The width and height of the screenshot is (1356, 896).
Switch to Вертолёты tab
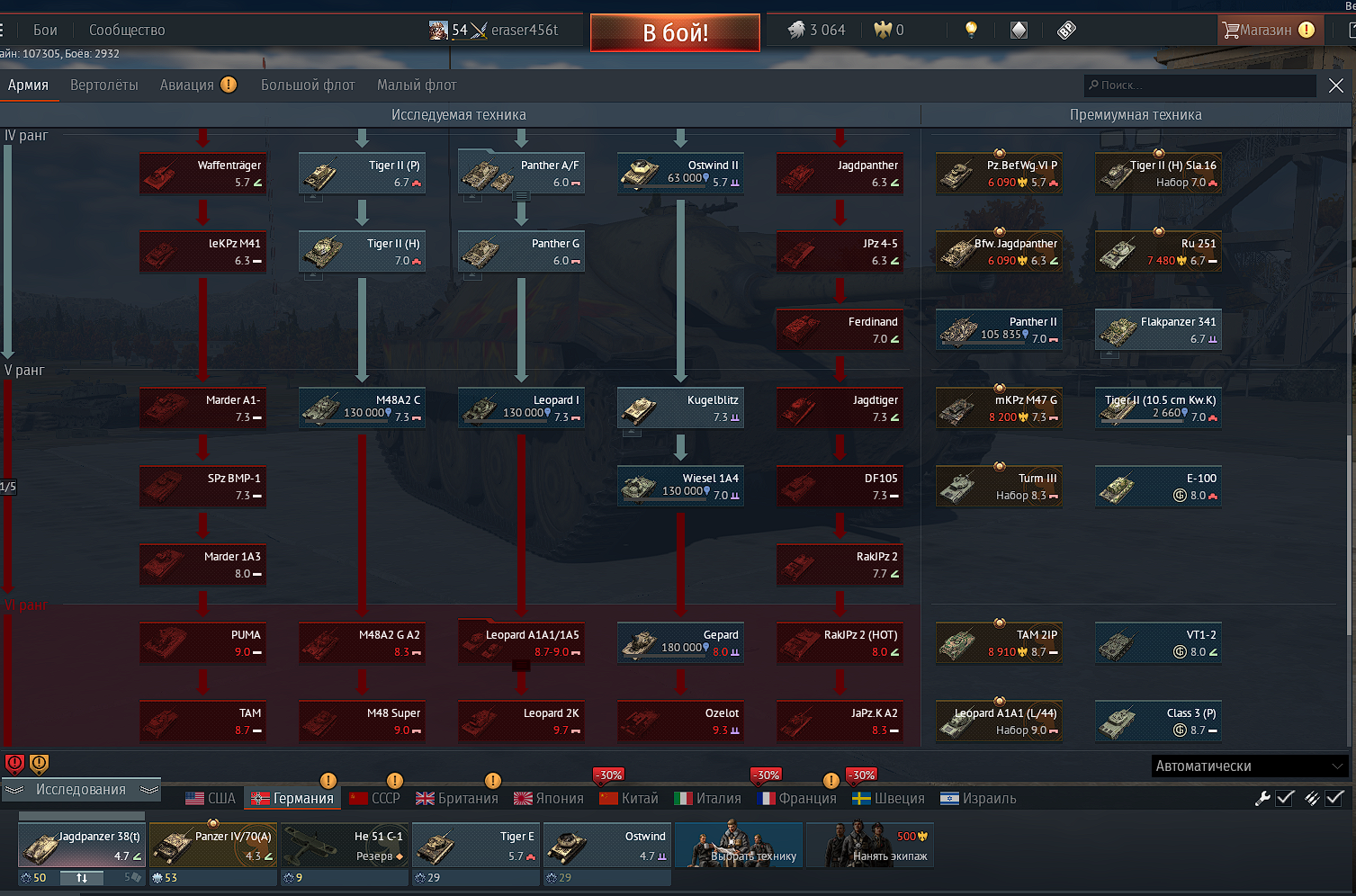click(x=104, y=85)
